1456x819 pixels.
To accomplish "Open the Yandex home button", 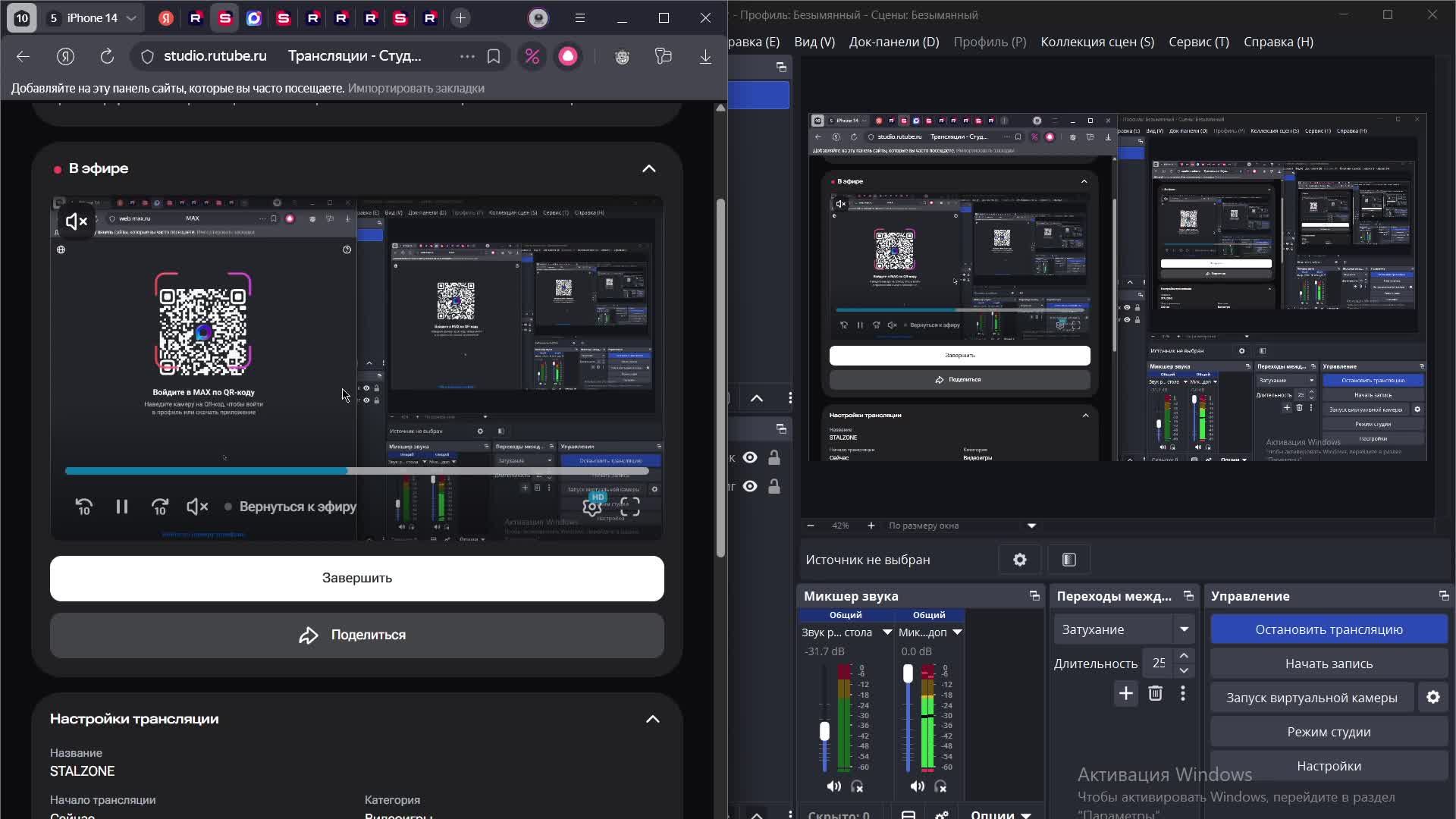I will [x=65, y=56].
